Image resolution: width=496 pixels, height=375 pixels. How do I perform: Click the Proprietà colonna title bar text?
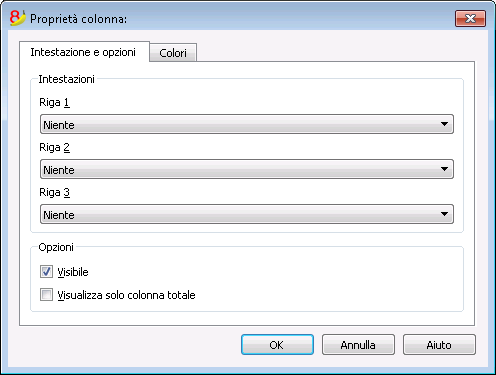78,19
